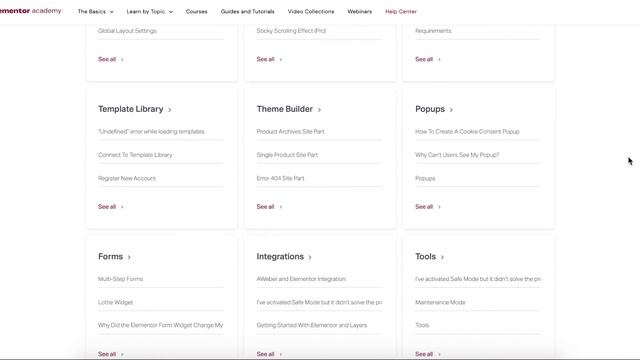The width and height of the screenshot is (640, 360).
Task: Expand Learn by Topic dropdown menu
Action: point(149,12)
